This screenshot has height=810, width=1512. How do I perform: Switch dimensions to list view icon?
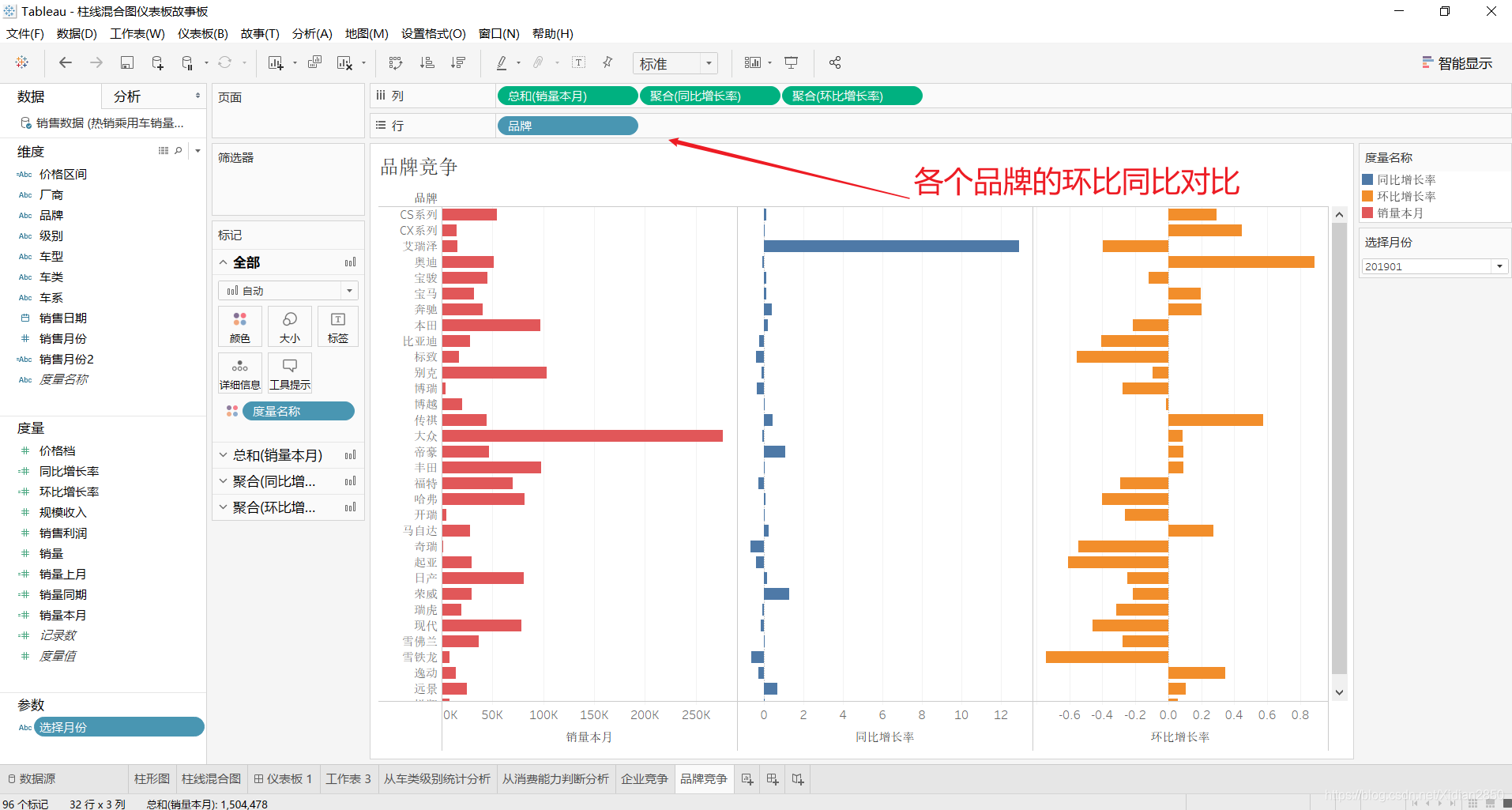(164, 150)
